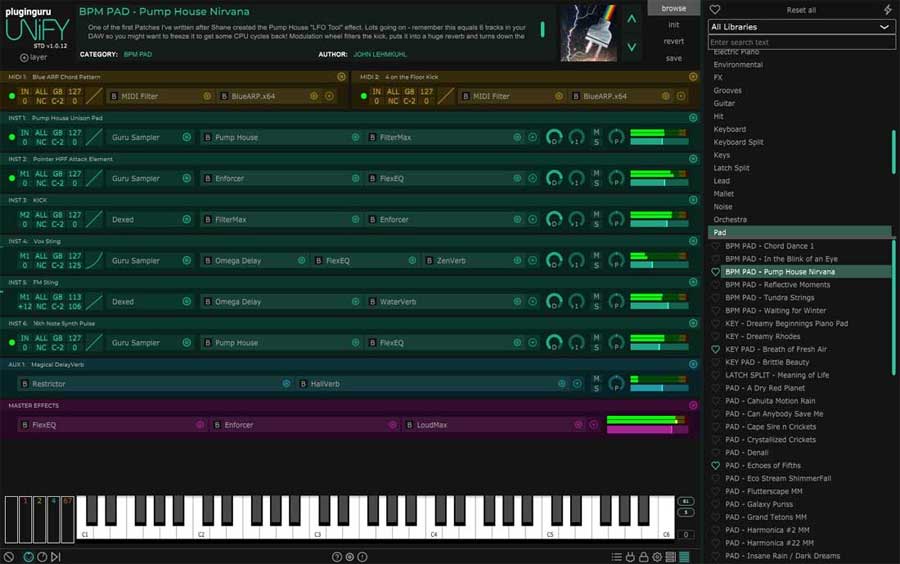Open Master Effects options circle icon
The width and height of the screenshot is (900, 564).
[x=693, y=405]
